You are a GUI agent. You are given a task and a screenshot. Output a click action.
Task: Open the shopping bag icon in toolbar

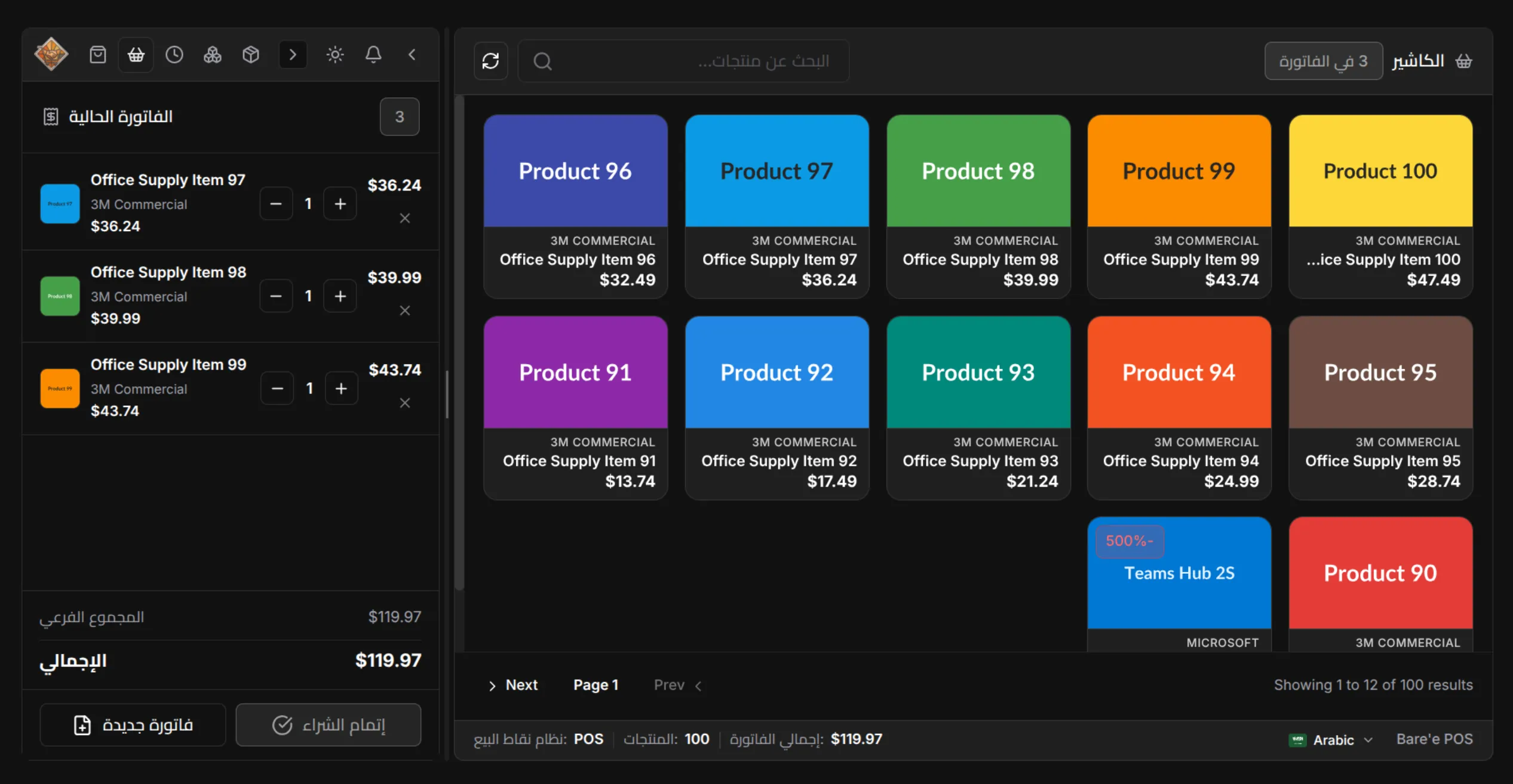pos(98,55)
